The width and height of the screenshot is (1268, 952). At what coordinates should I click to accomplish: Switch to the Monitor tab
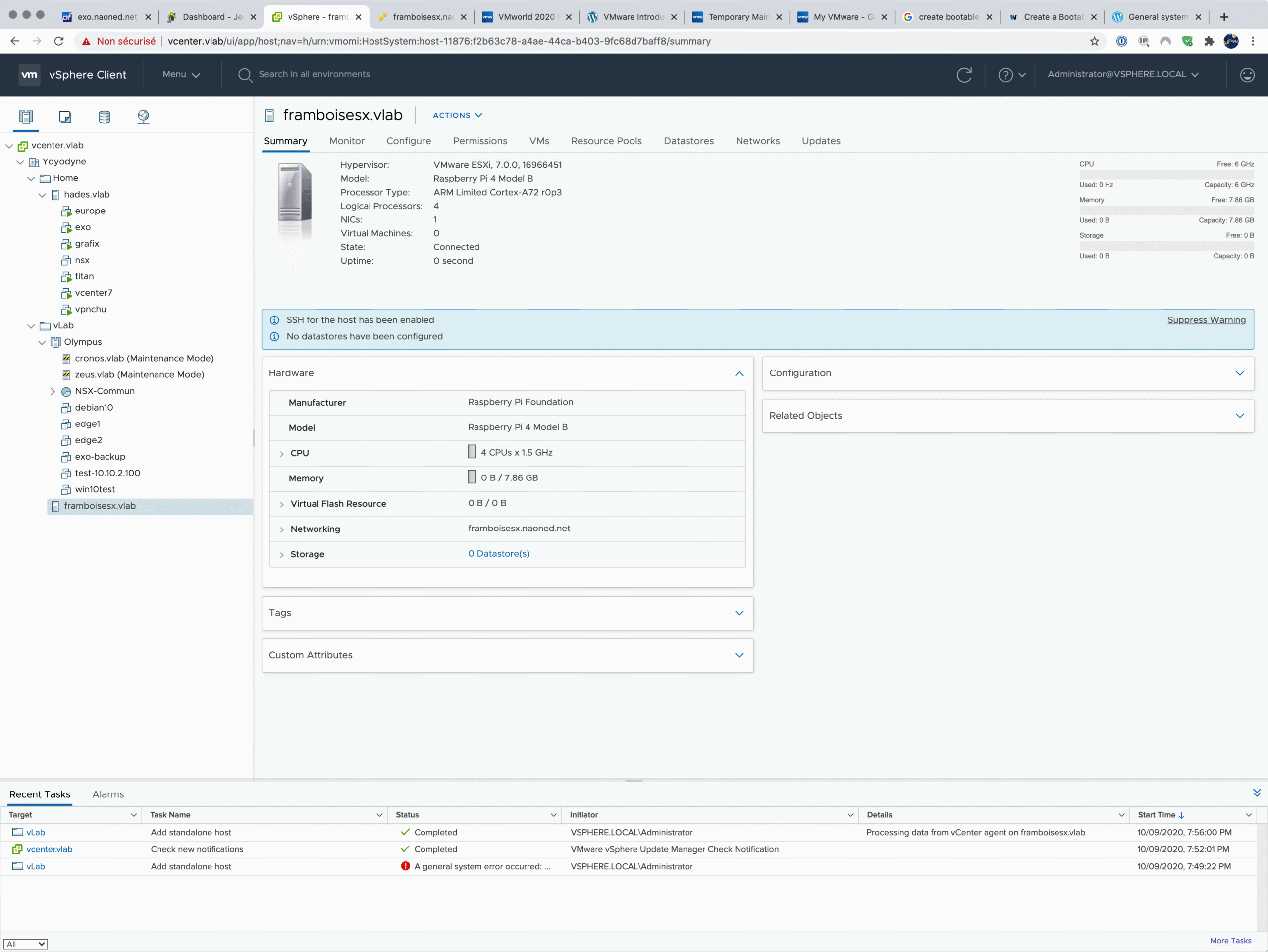[347, 141]
